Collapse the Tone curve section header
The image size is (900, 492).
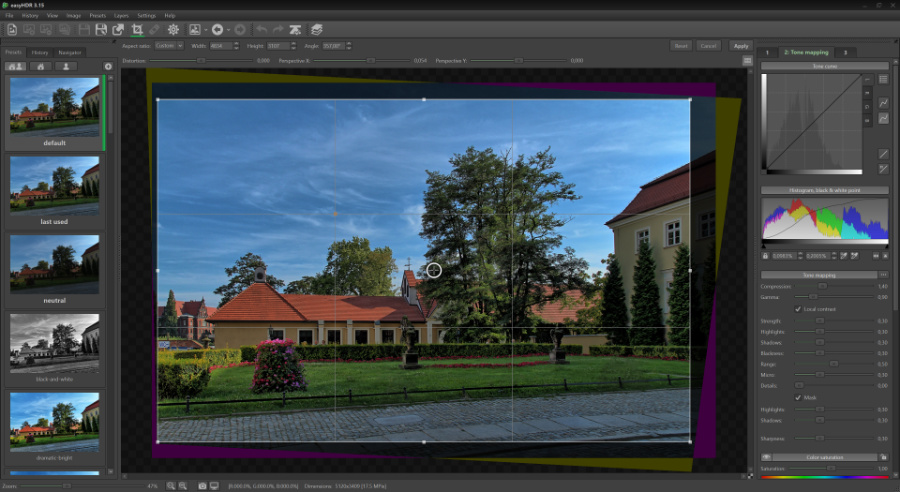(x=824, y=66)
